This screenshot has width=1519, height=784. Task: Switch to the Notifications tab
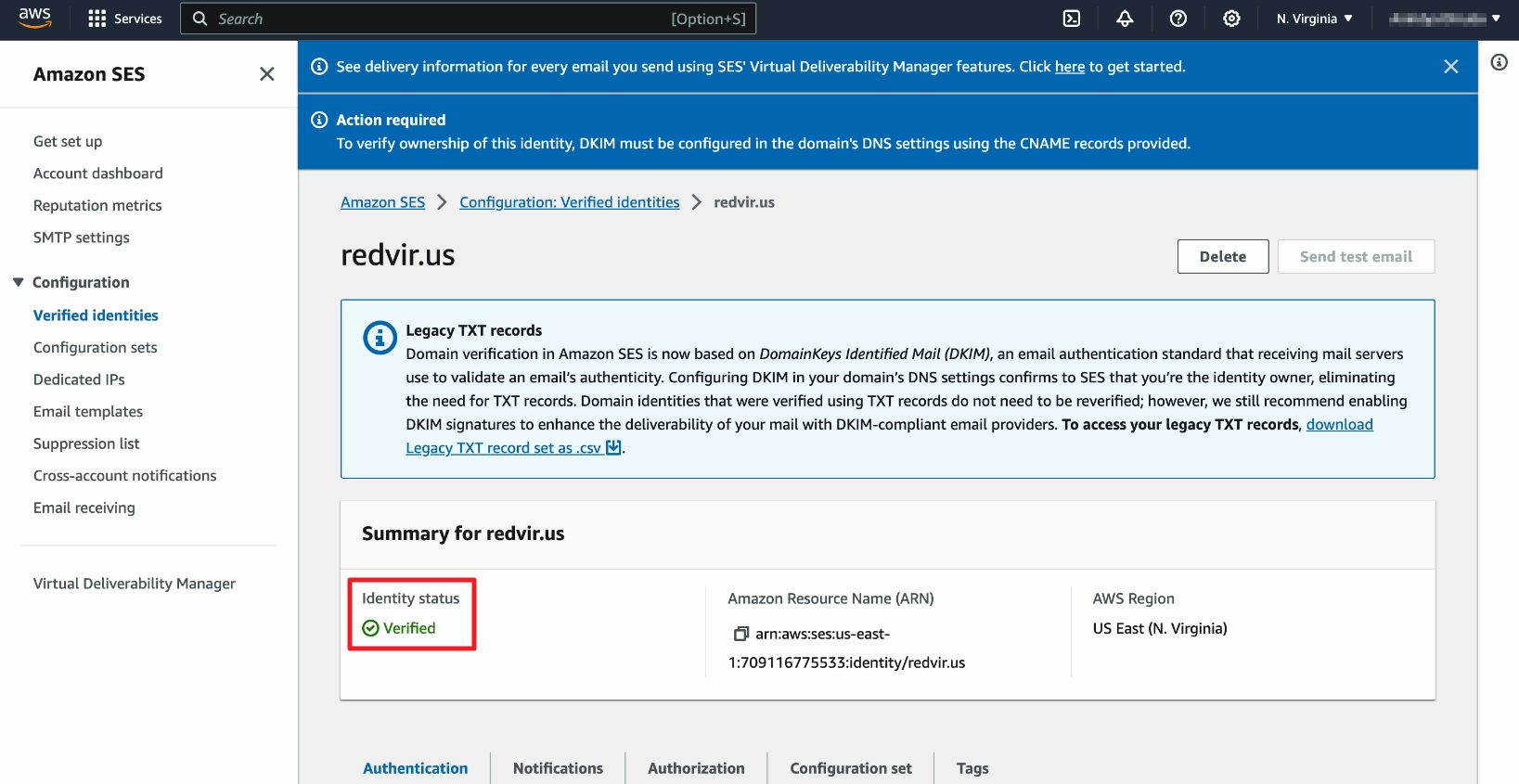click(x=558, y=768)
